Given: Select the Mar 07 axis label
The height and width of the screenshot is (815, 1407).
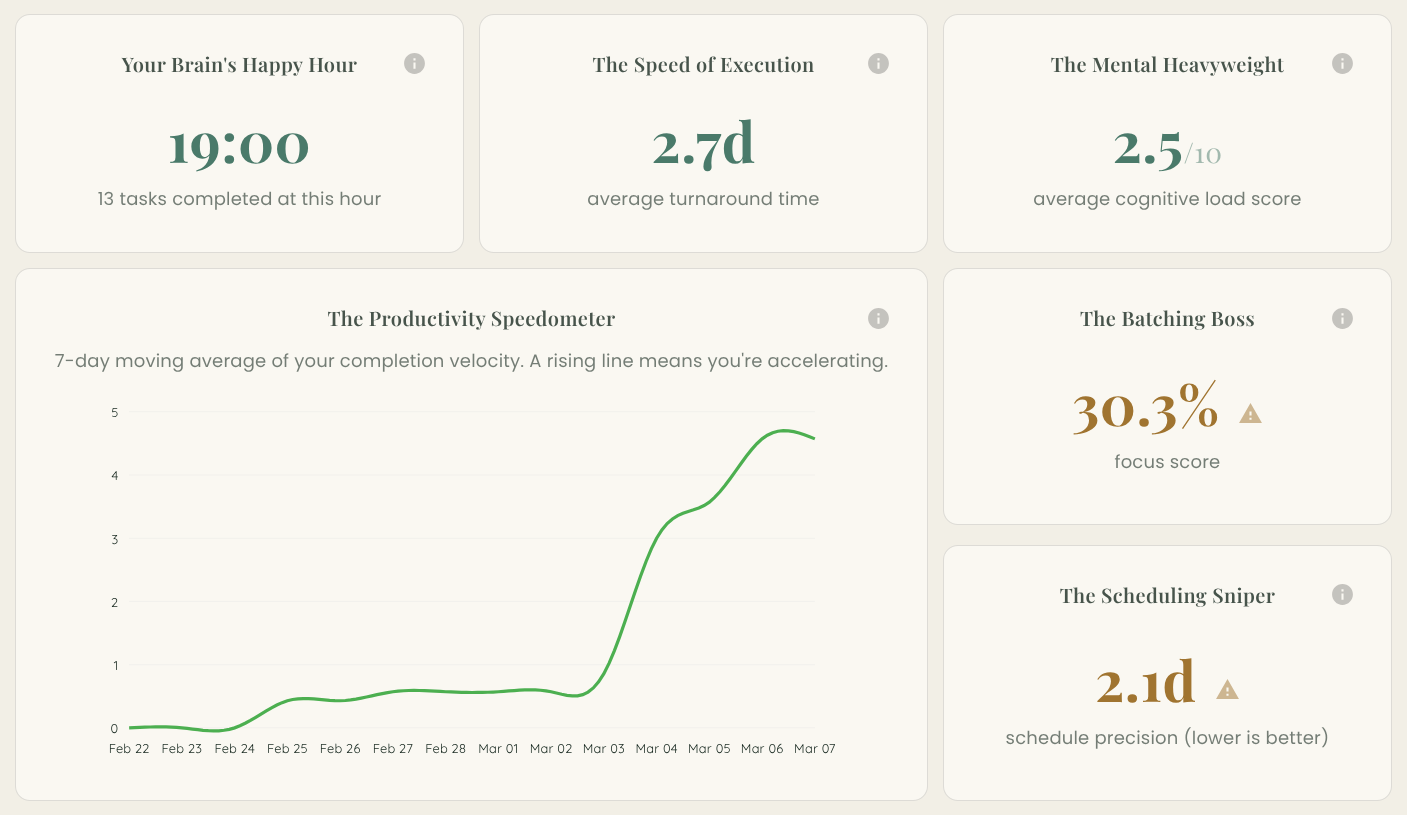Looking at the screenshot, I should [815, 748].
